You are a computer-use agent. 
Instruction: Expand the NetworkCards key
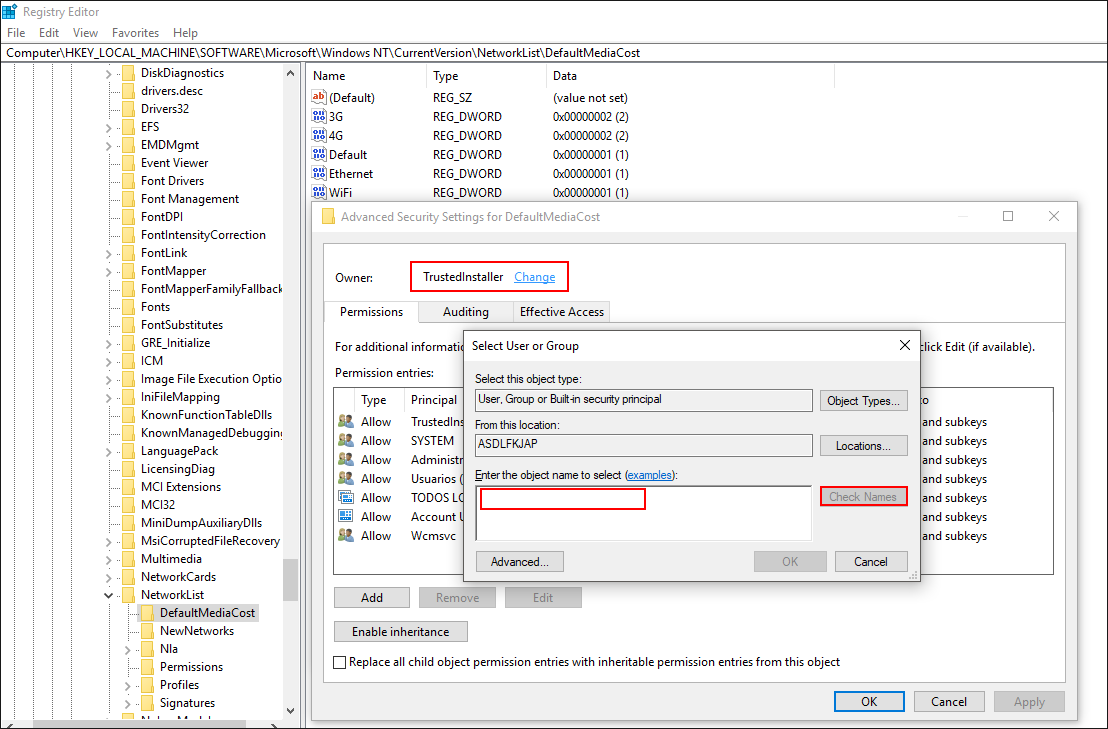coord(108,577)
